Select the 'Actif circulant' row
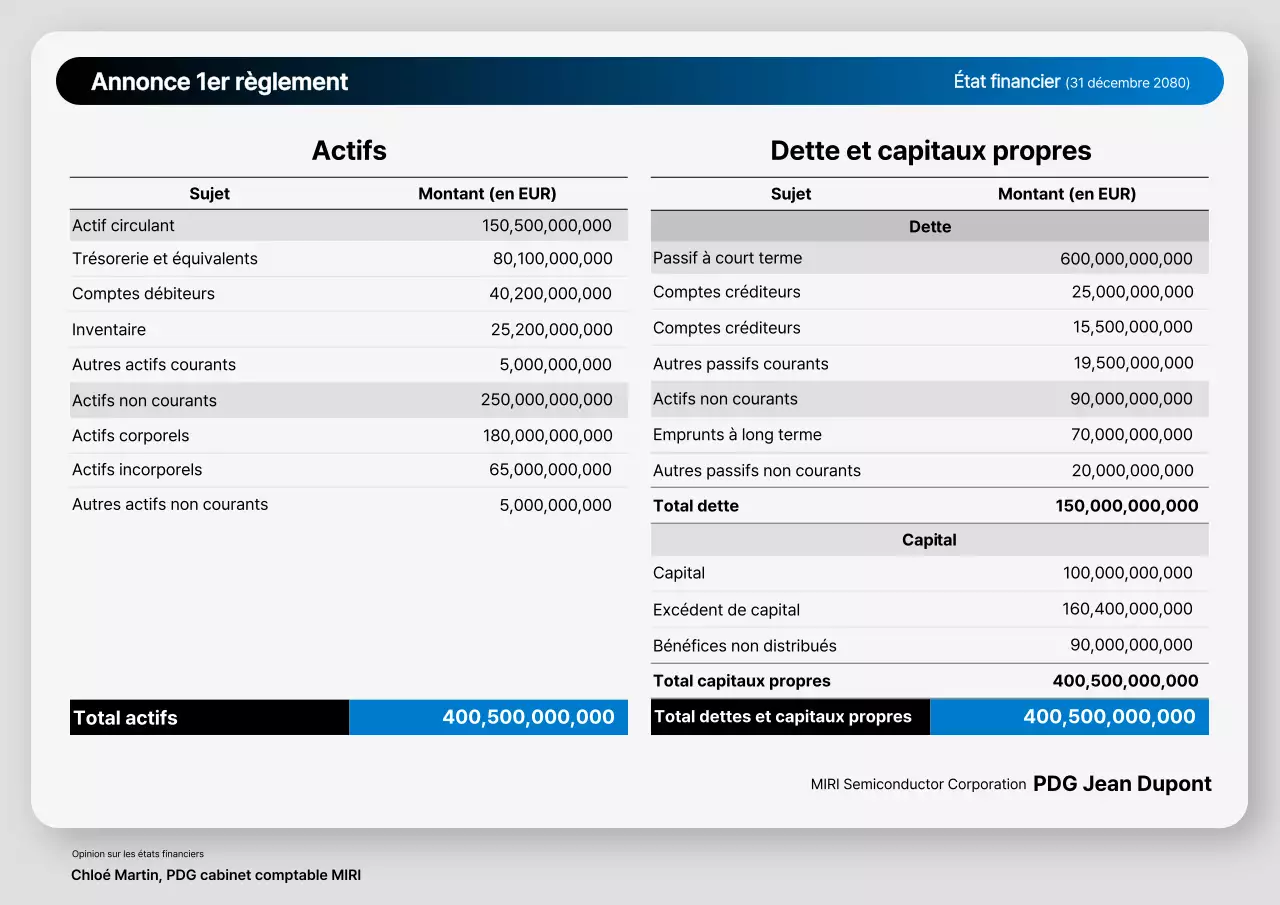Screen dimensions: 1280x905 click(348, 226)
